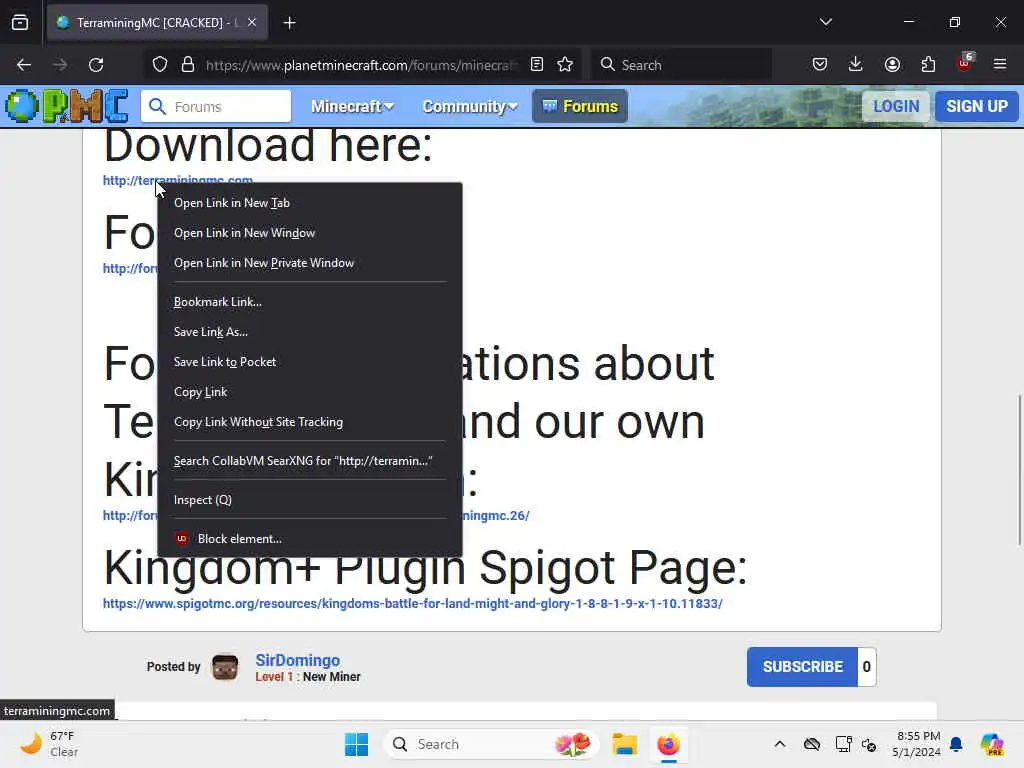Click the taskbar Search box

[x=490, y=744]
